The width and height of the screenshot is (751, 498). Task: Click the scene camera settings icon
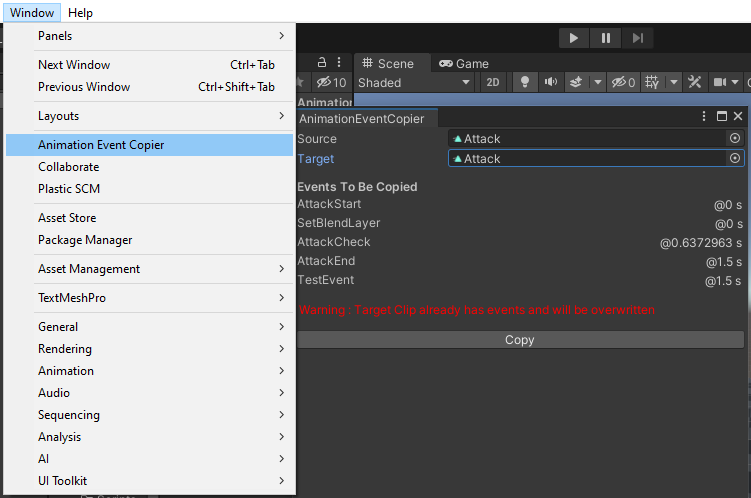(719, 82)
